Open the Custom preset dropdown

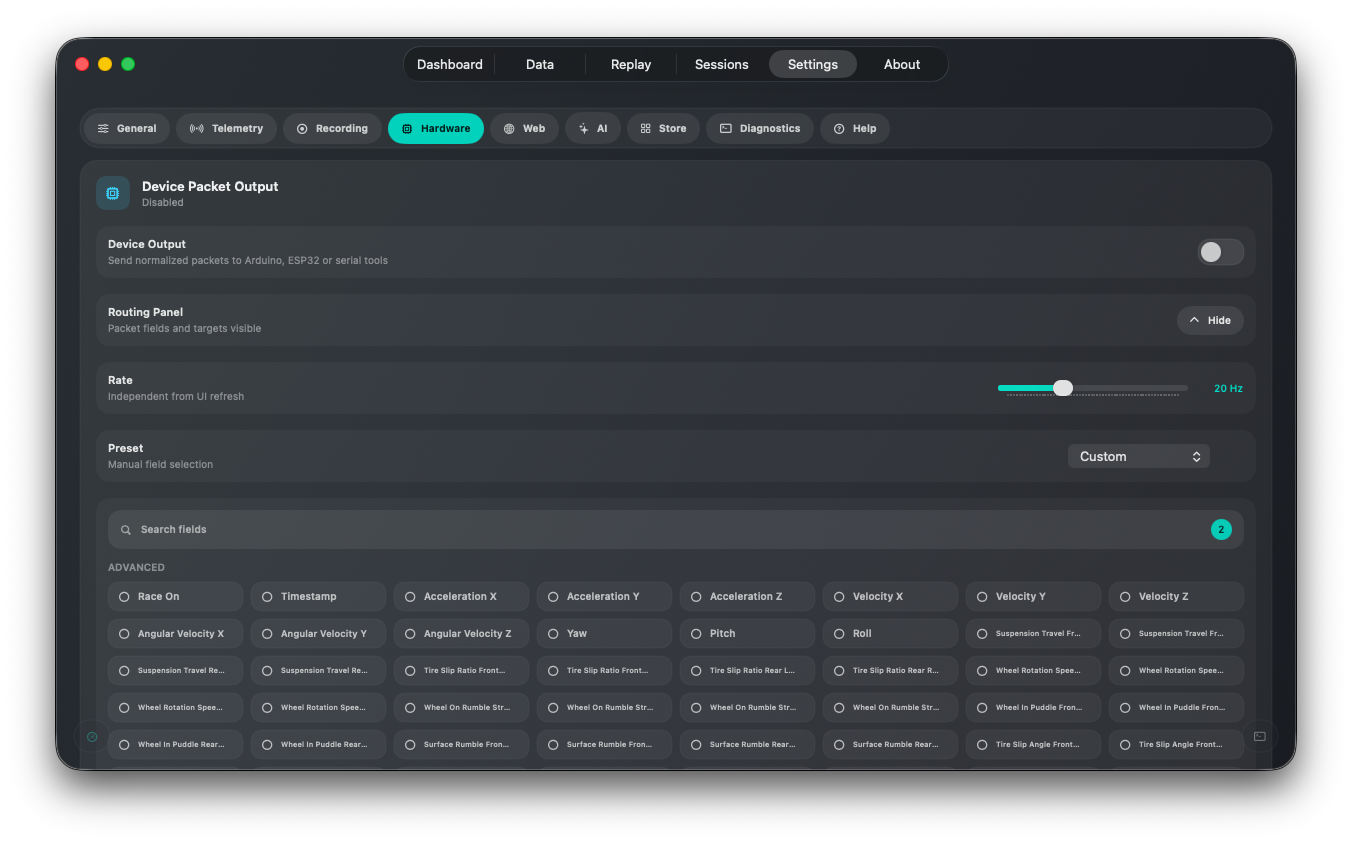click(1139, 456)
